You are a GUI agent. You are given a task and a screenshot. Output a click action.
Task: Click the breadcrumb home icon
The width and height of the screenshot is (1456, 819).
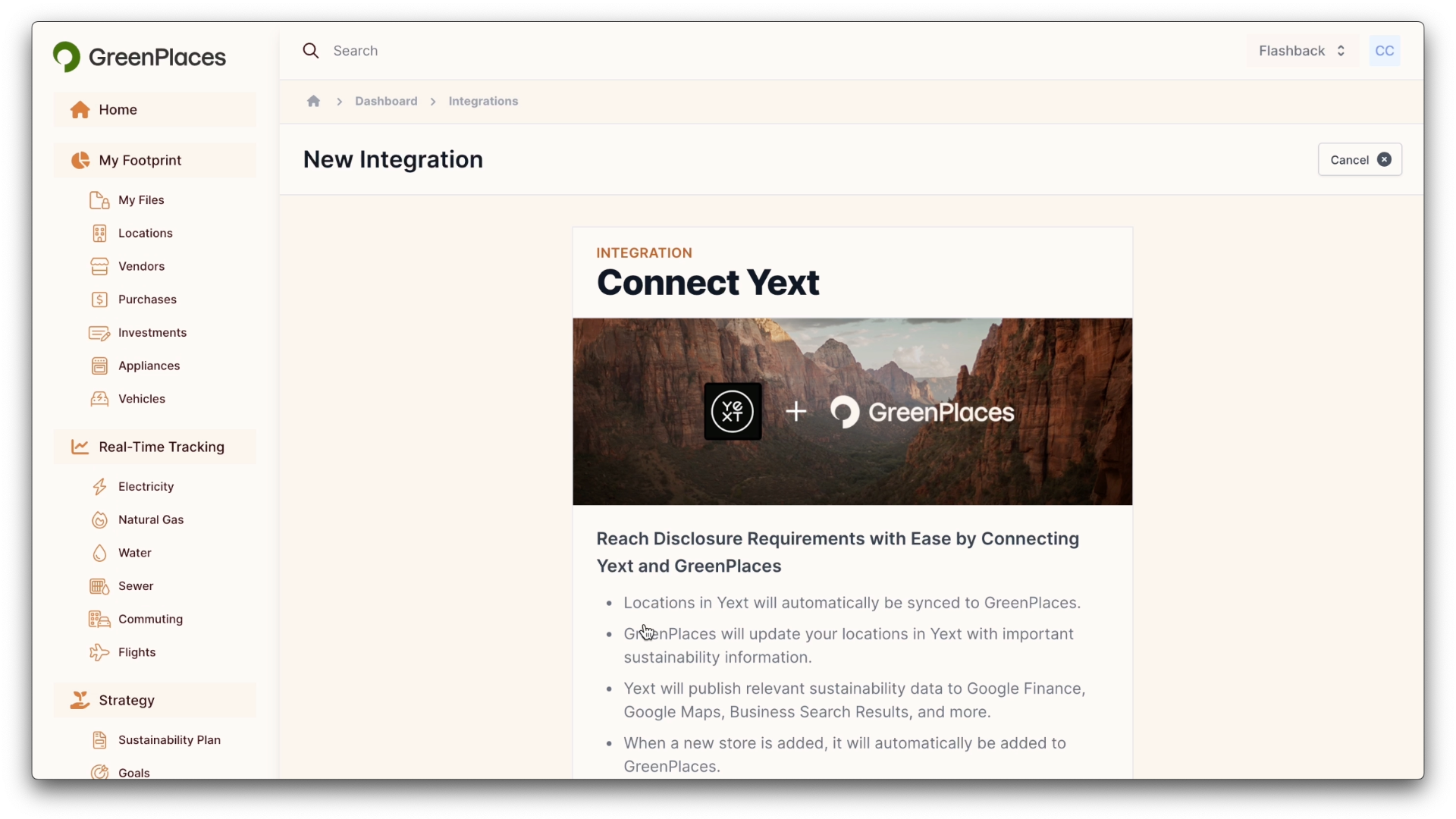[314, 102]
